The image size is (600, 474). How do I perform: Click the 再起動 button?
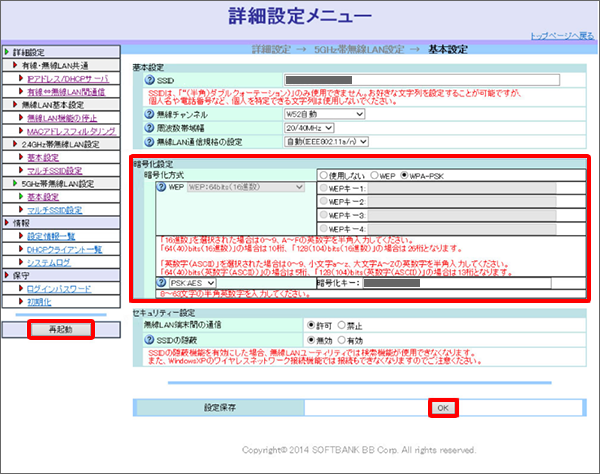[61, 329]
